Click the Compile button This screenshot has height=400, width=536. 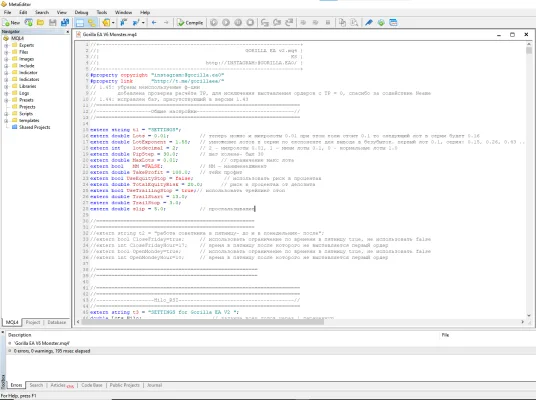click(190, 23)
